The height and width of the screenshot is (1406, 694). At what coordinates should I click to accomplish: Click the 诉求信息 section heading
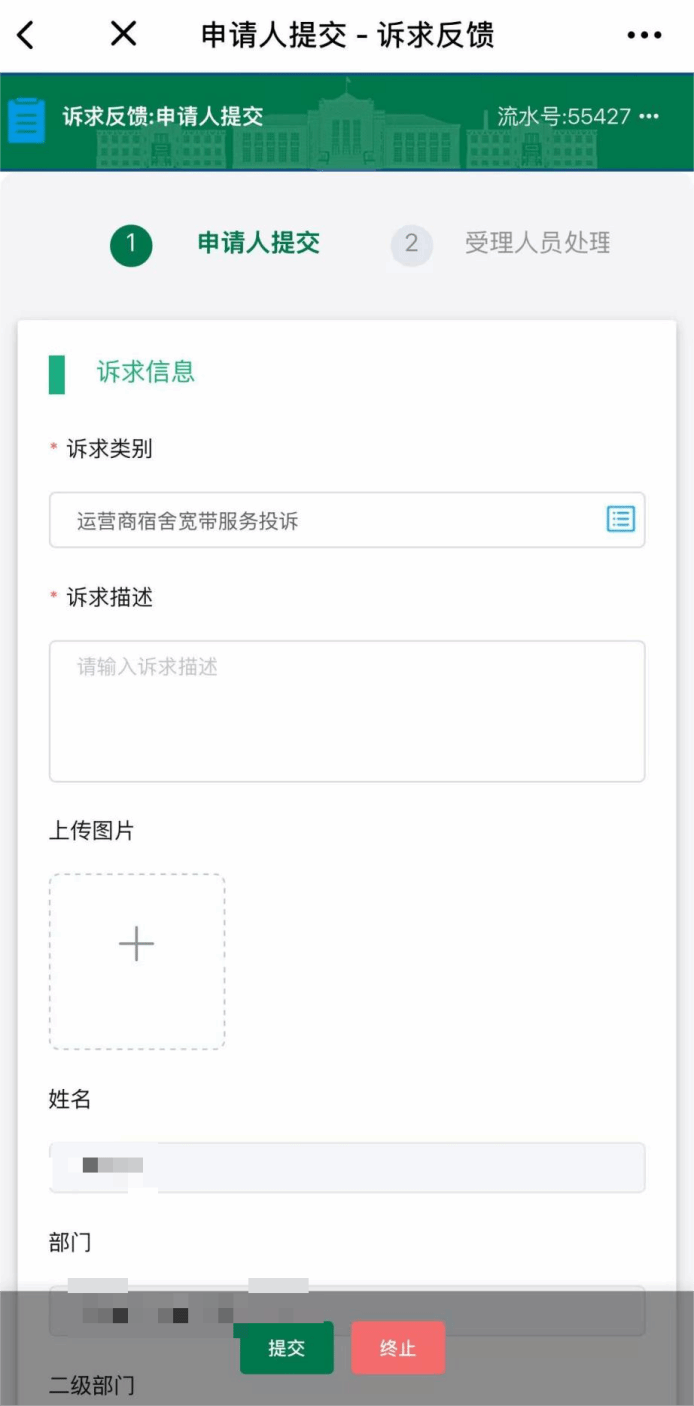click(145, 372)
